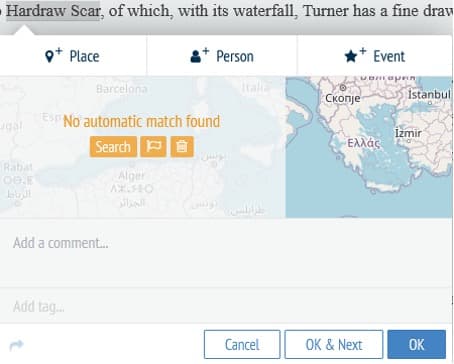Screen dimensions: 454x364
Task: Click the No automatic match found message
Action: click(142, 121)
